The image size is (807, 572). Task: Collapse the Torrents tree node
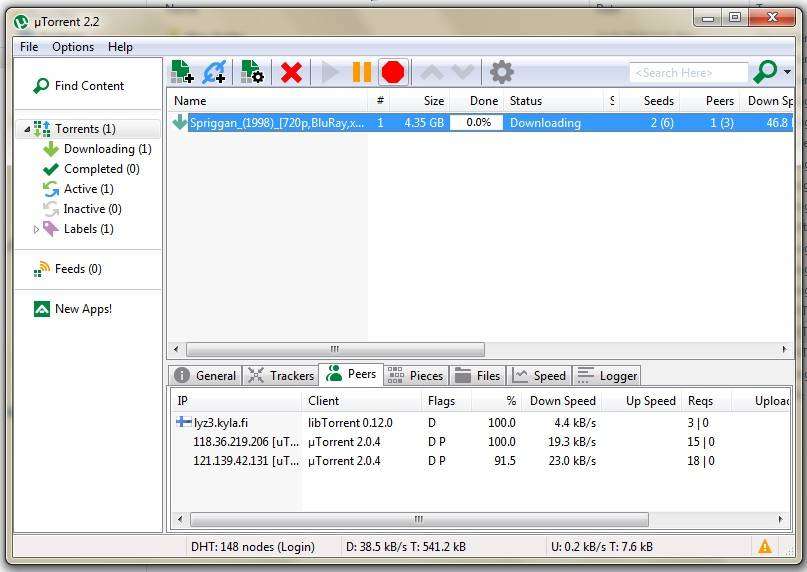pos(27,129)
